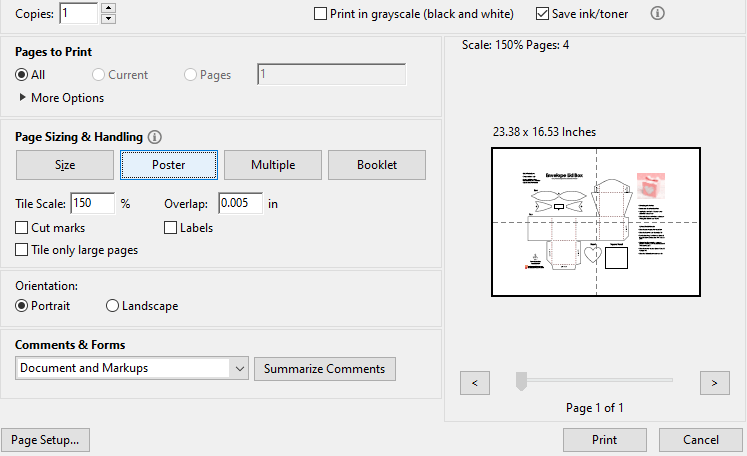747x456 pixels.
Task: Expand More Options disclosure triangle
Action: (x=23, y=98)
